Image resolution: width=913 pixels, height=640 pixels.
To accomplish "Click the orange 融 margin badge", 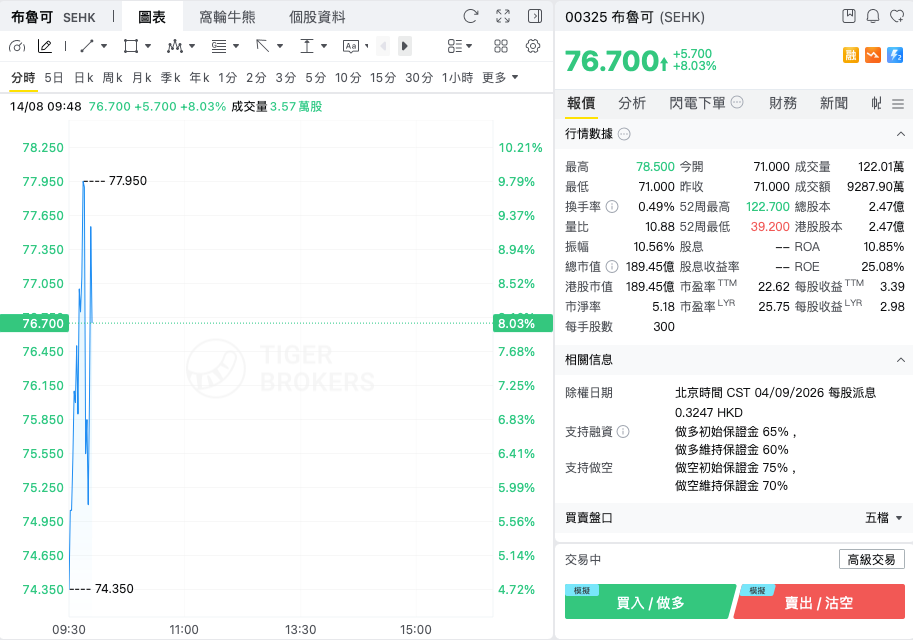I will point(851,55).
